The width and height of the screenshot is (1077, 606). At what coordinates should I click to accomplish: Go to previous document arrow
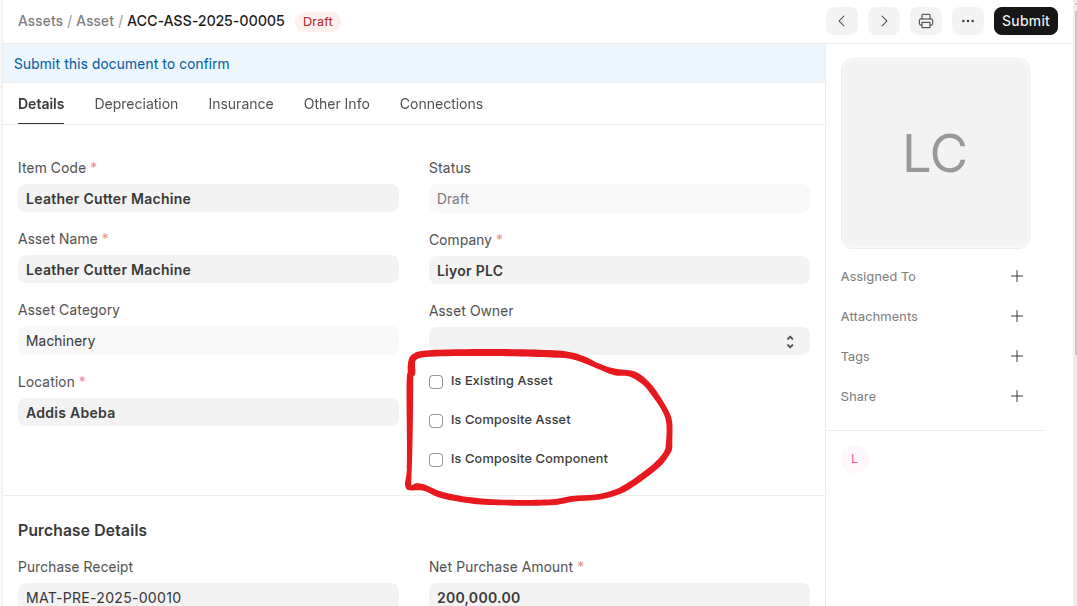[x=841, y=21]
